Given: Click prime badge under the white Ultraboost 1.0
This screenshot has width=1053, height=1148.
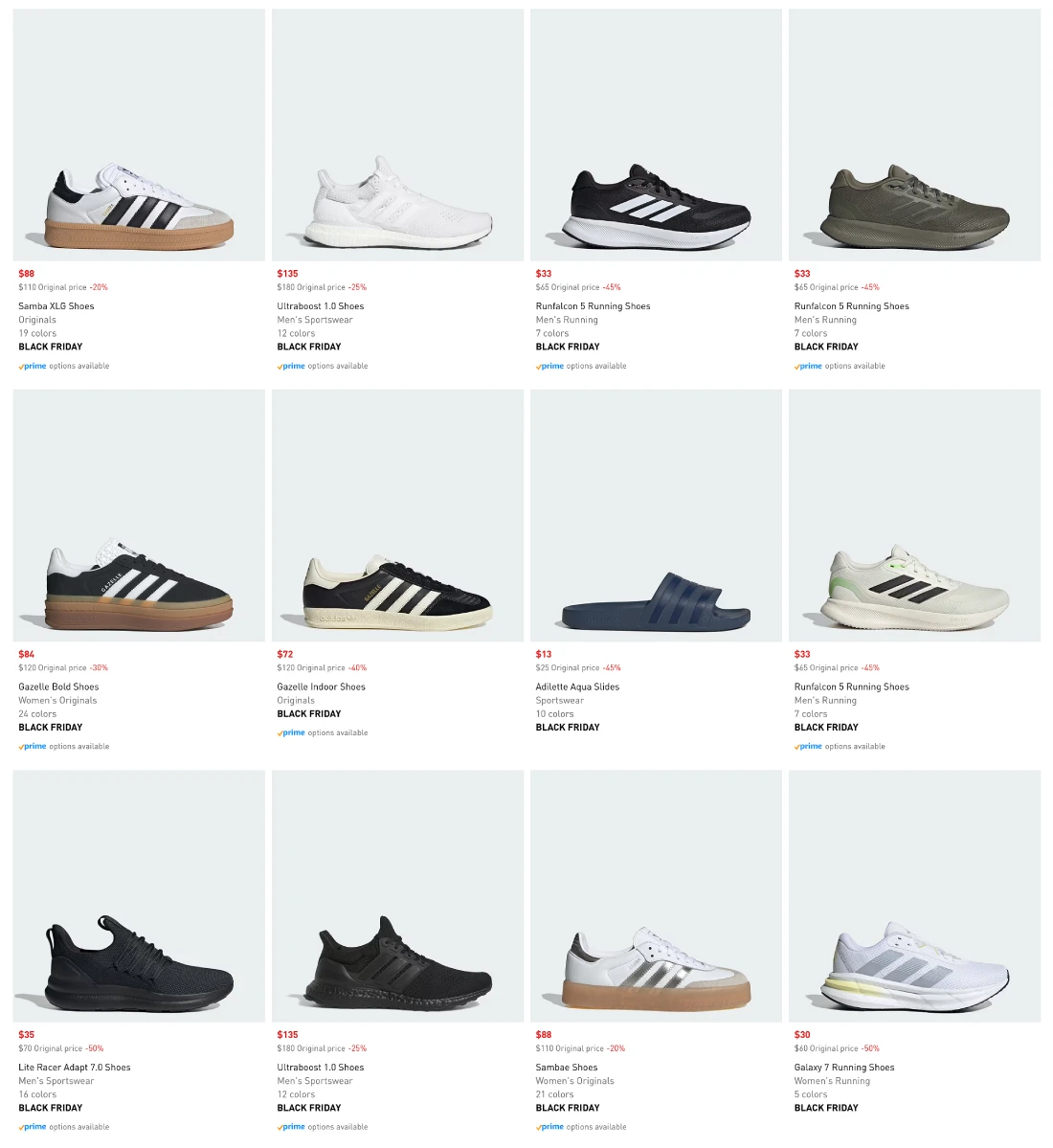Looking at the screenshot, I should (292, 366).
